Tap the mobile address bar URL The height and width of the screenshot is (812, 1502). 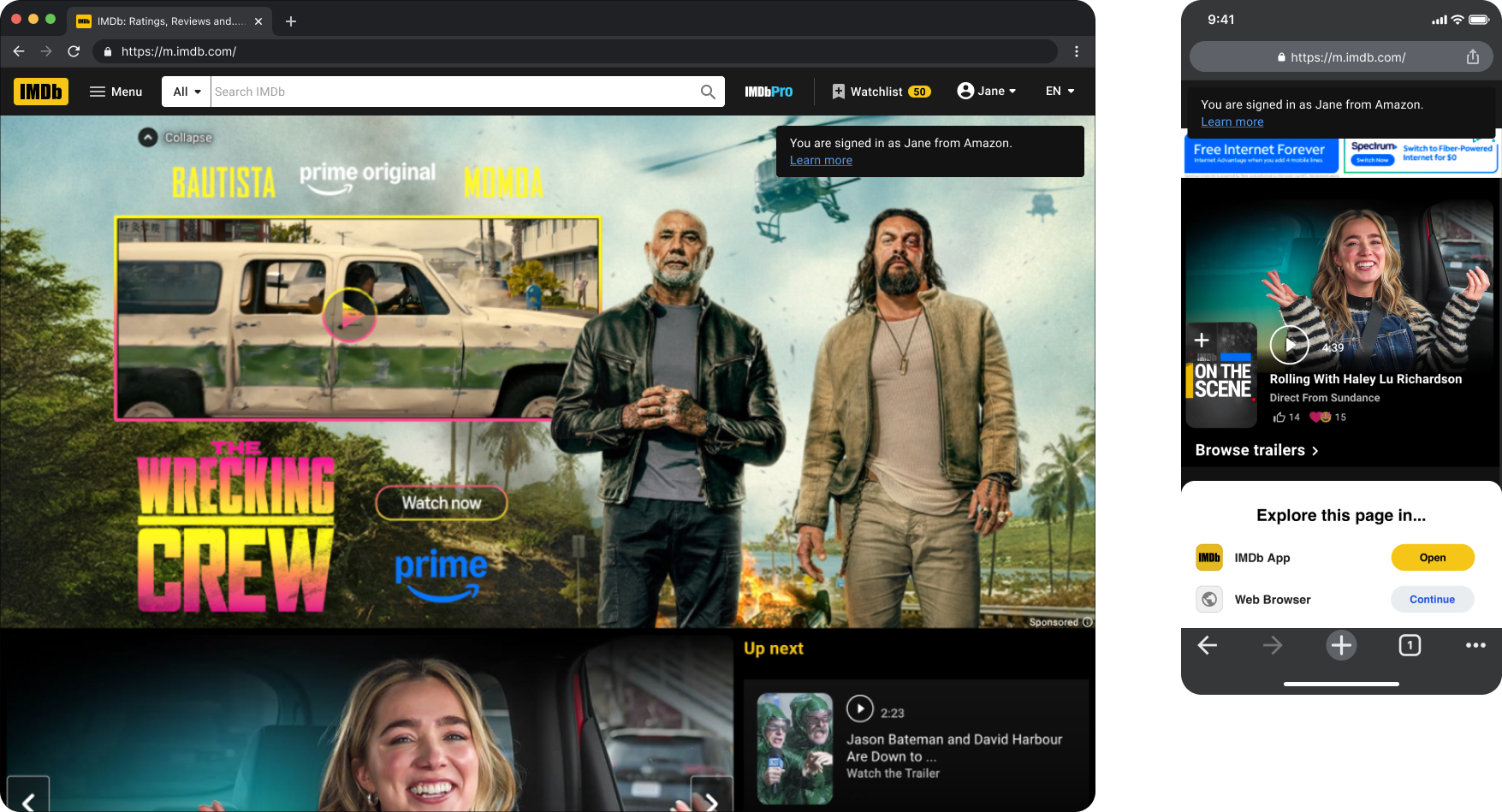(1348, 57)
